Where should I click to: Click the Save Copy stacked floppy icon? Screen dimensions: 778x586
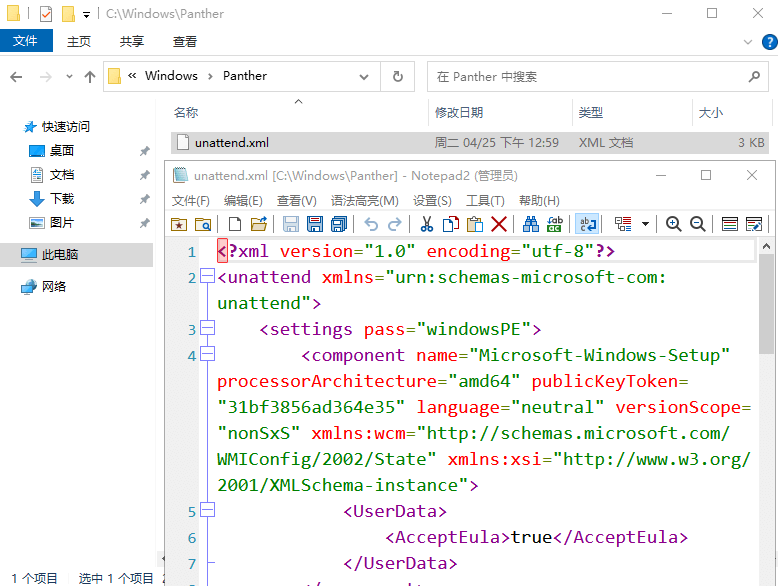338,224
